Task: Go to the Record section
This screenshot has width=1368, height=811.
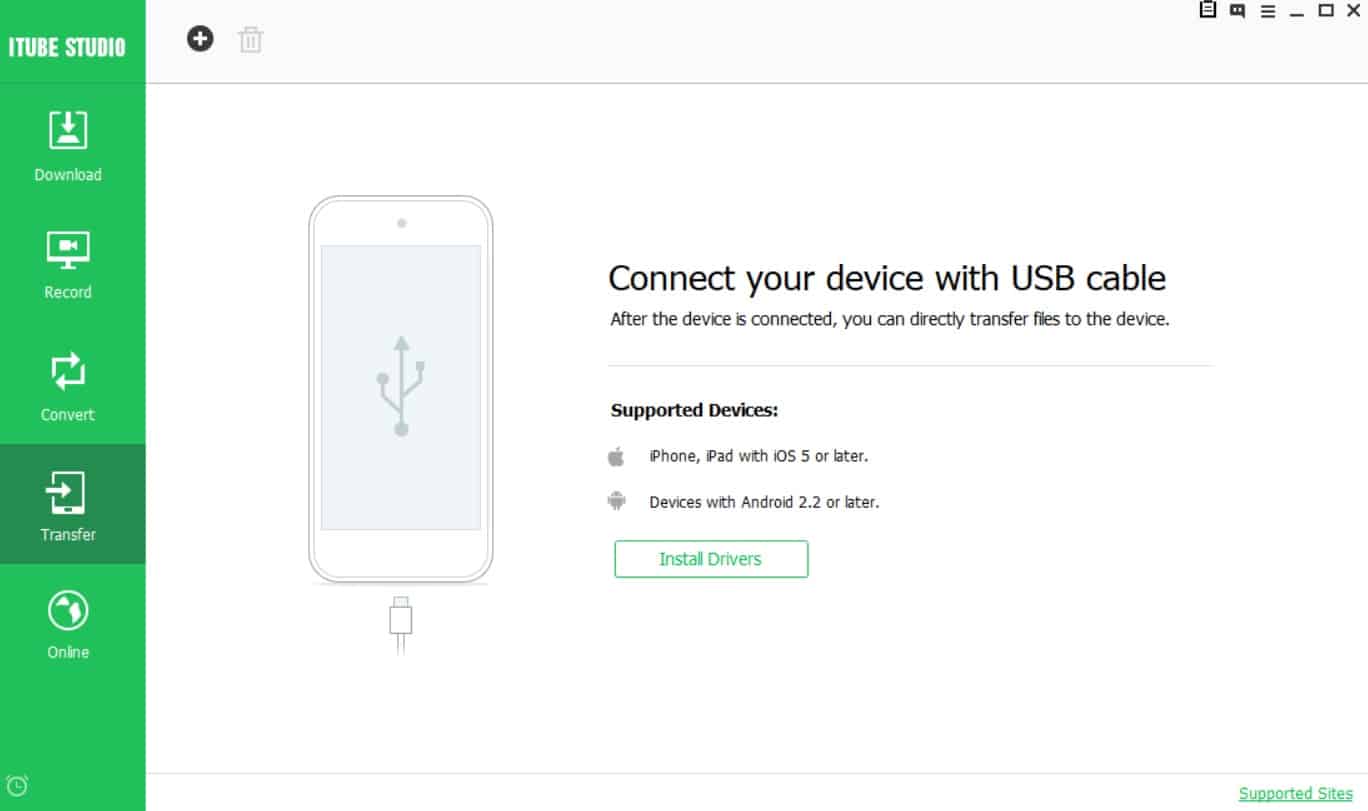Action: coord(68,264)
